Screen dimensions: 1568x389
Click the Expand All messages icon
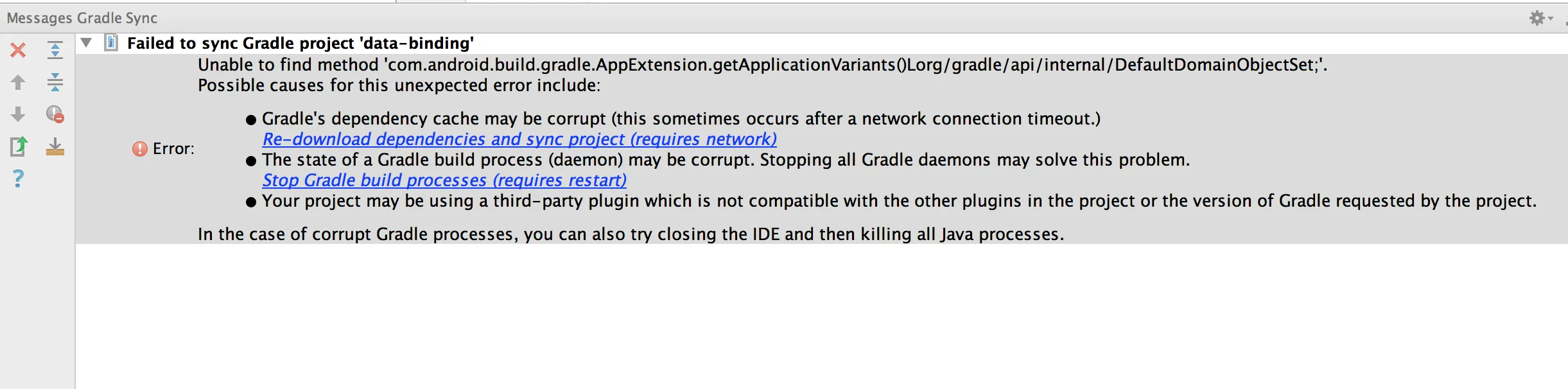pos(55,50)
